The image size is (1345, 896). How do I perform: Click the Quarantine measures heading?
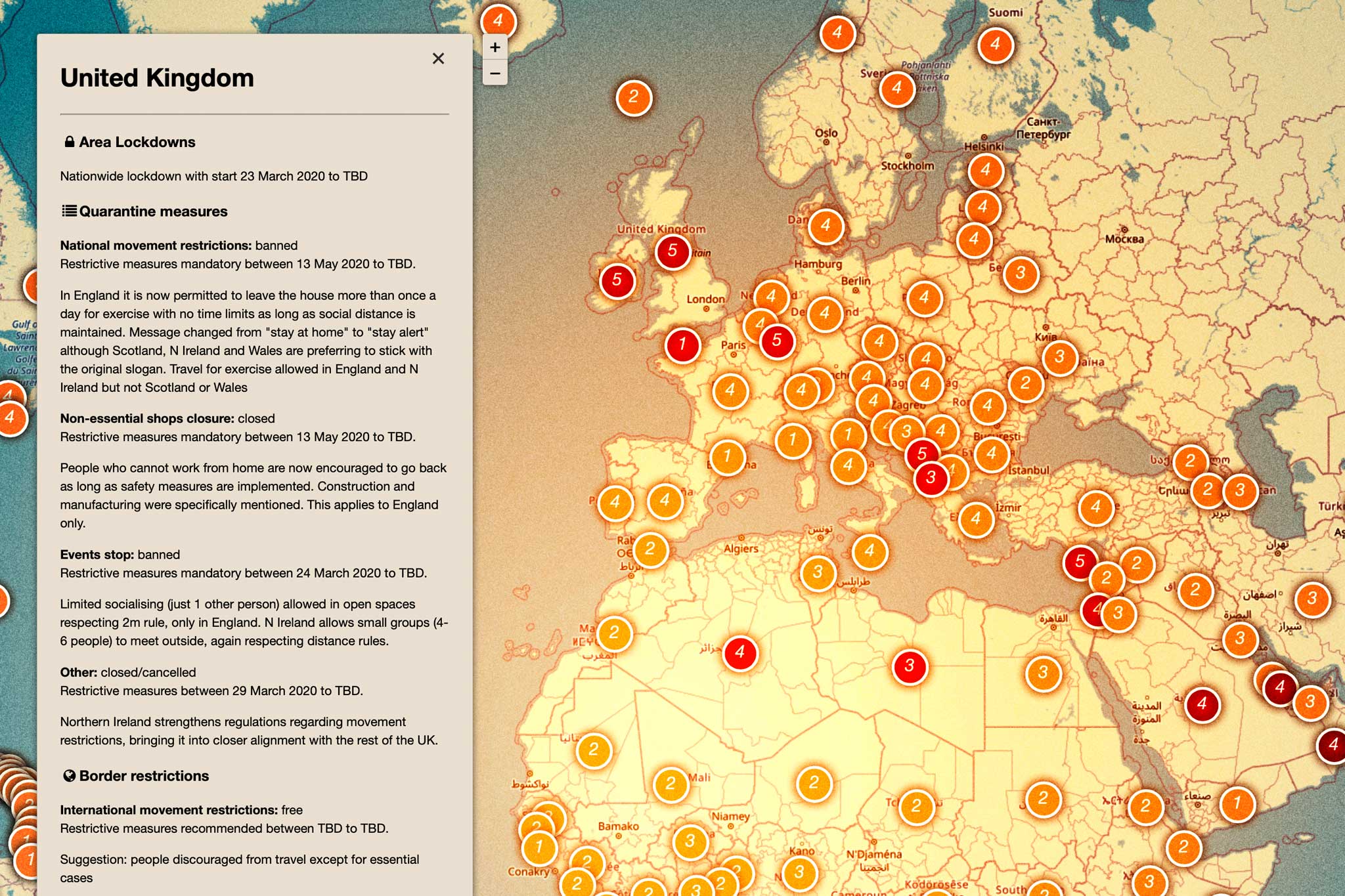[153, 211]
